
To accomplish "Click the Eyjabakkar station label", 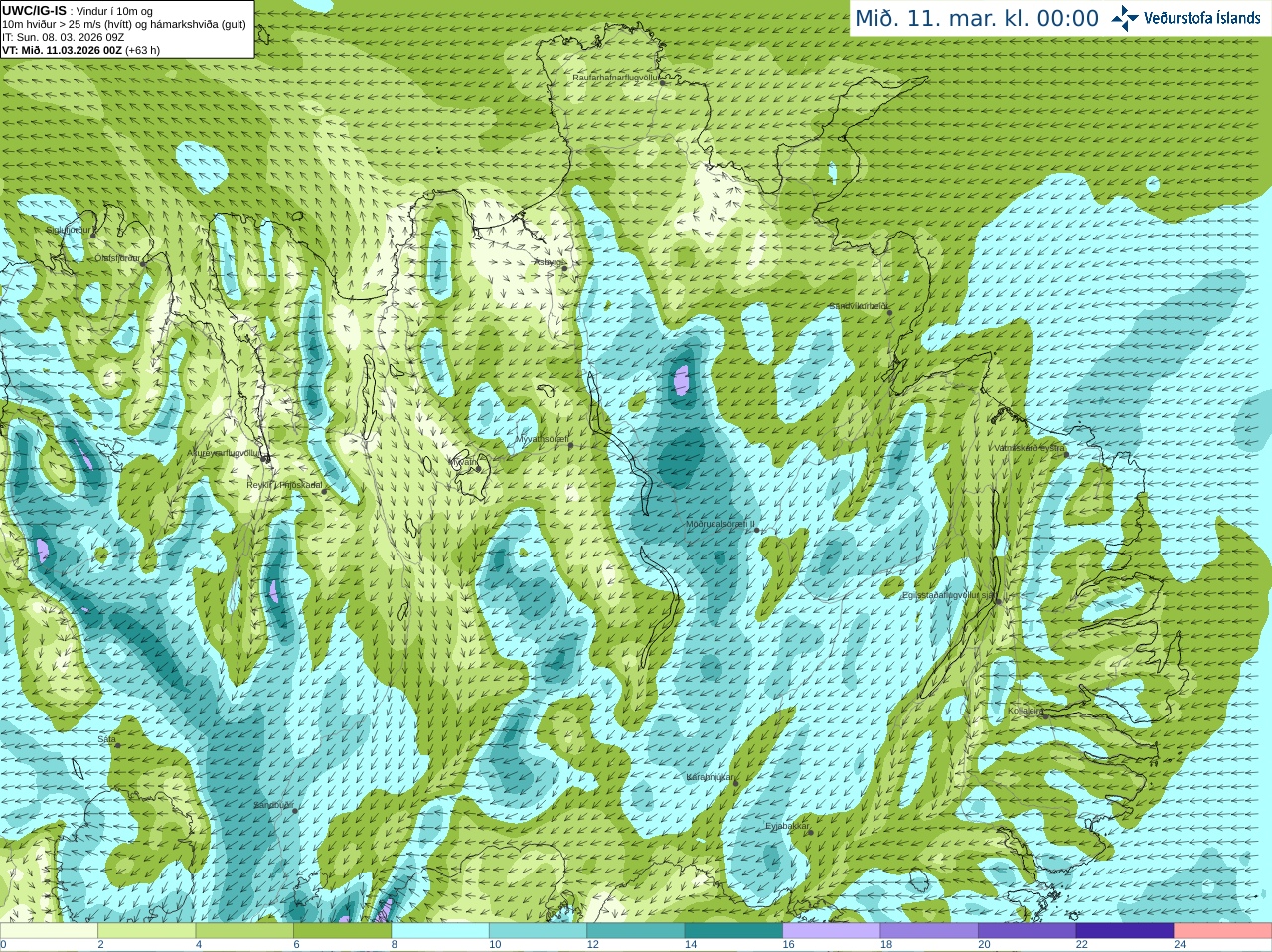I will tap(787, 826).
